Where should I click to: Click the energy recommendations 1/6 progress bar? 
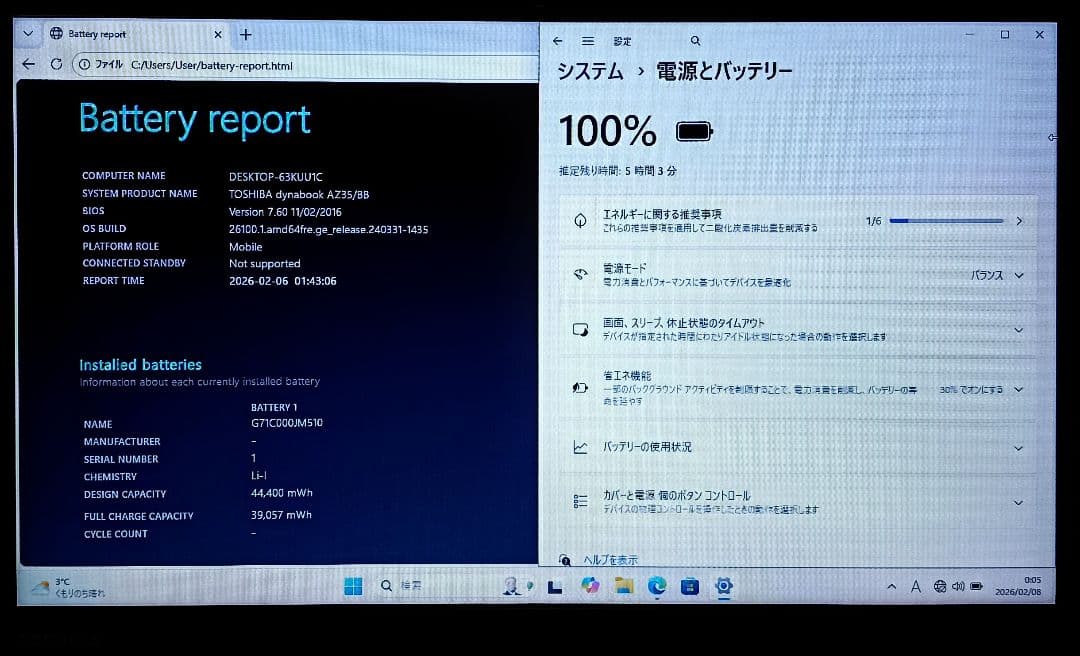pos(945,221)
